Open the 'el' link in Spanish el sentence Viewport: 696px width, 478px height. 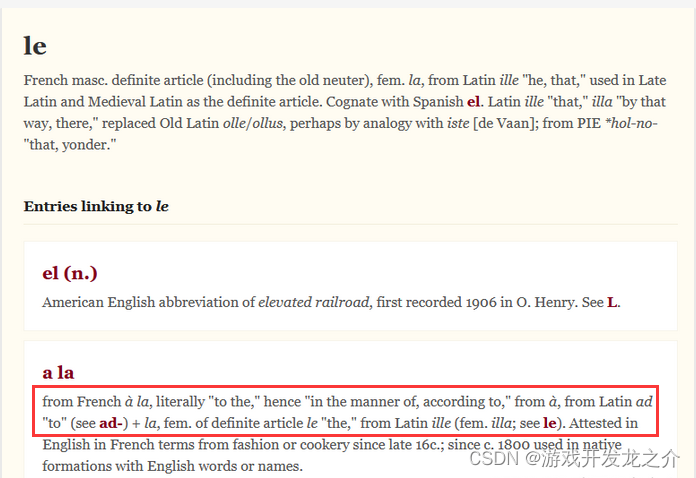(x=473, y=102)
